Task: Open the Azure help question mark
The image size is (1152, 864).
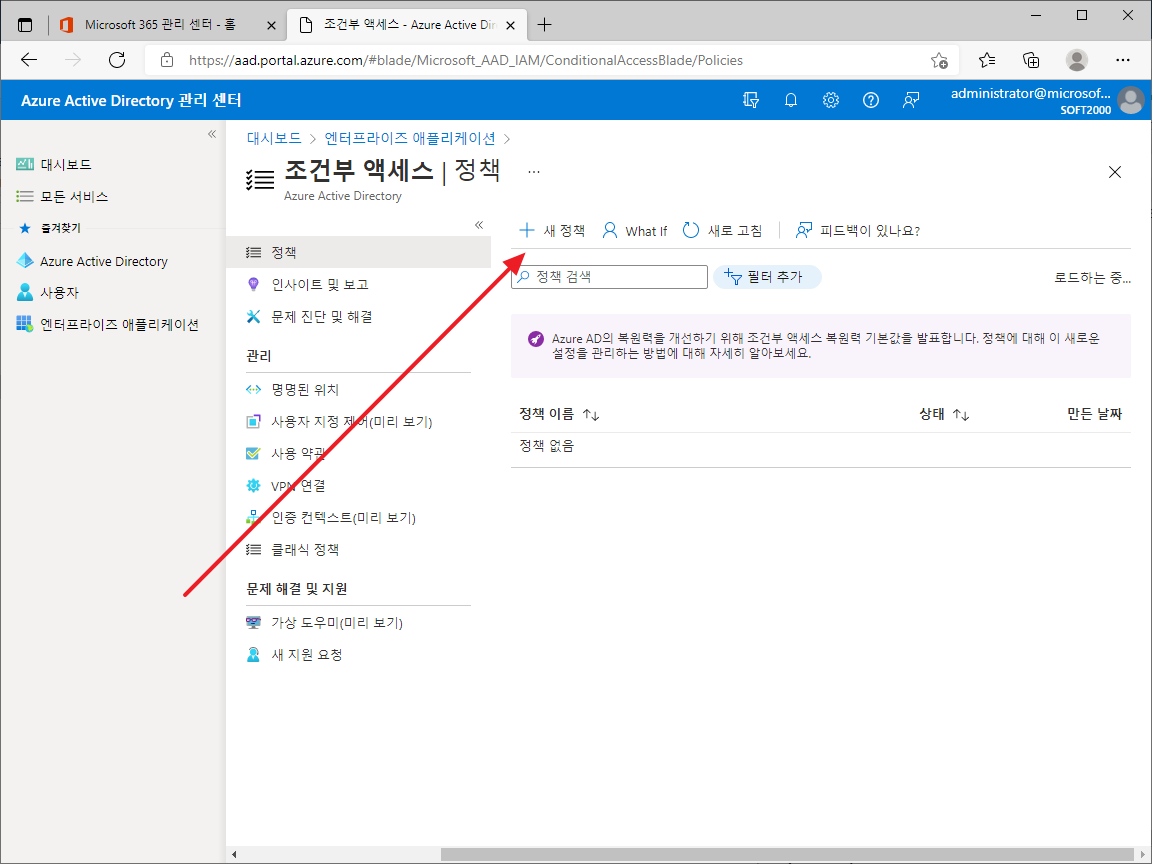Action: 871,100
